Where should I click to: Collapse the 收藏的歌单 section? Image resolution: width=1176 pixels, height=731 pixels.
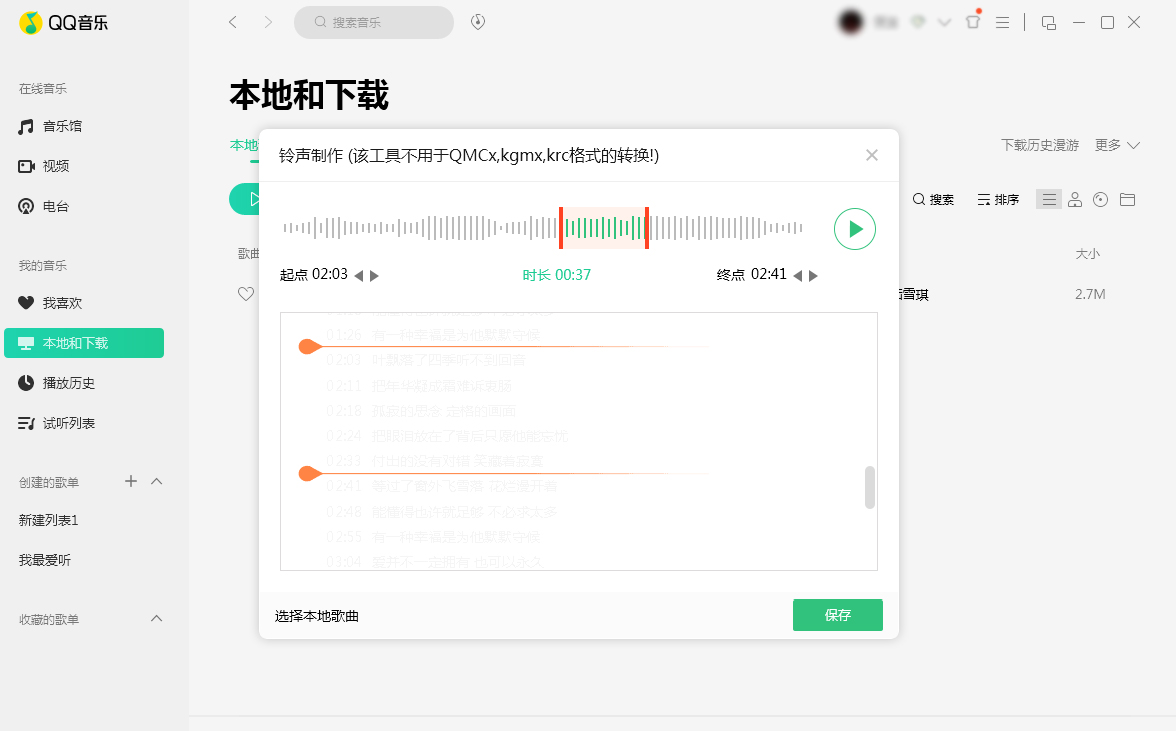tap(156, 619)
